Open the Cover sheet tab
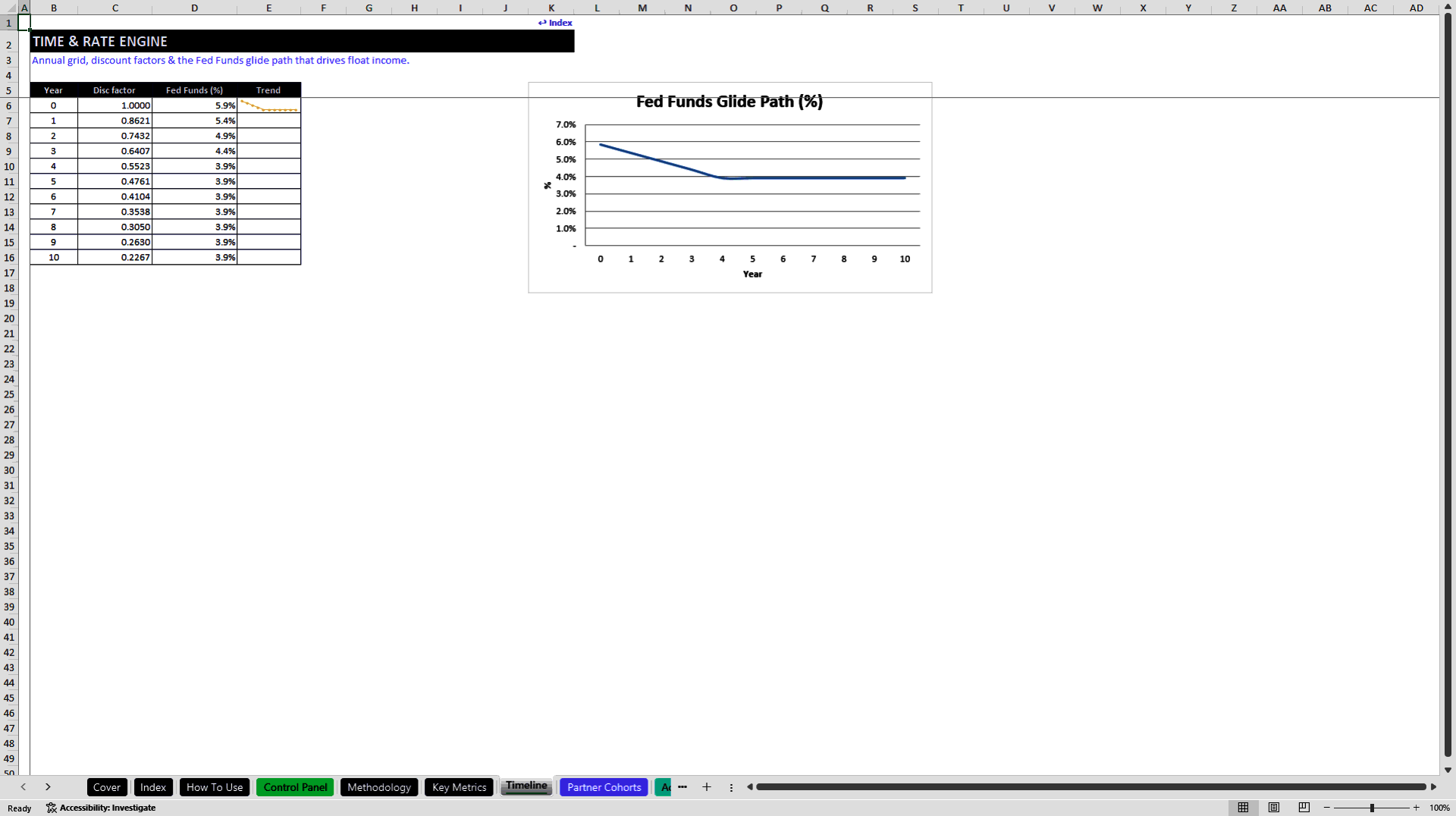This screenshot has width=1456, height=816. (107, 787)
